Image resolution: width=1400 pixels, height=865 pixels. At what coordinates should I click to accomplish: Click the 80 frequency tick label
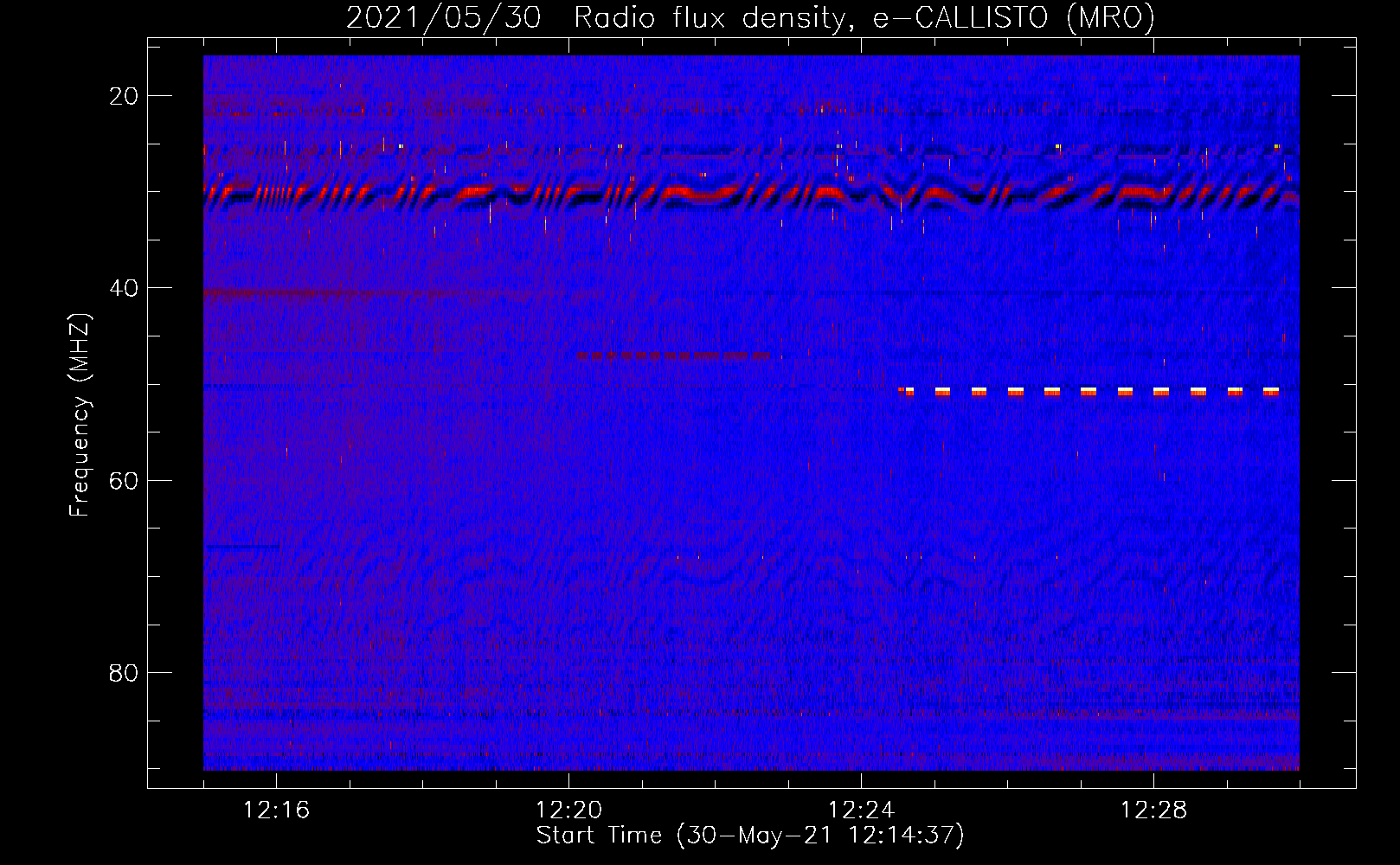tap(124, 672)
